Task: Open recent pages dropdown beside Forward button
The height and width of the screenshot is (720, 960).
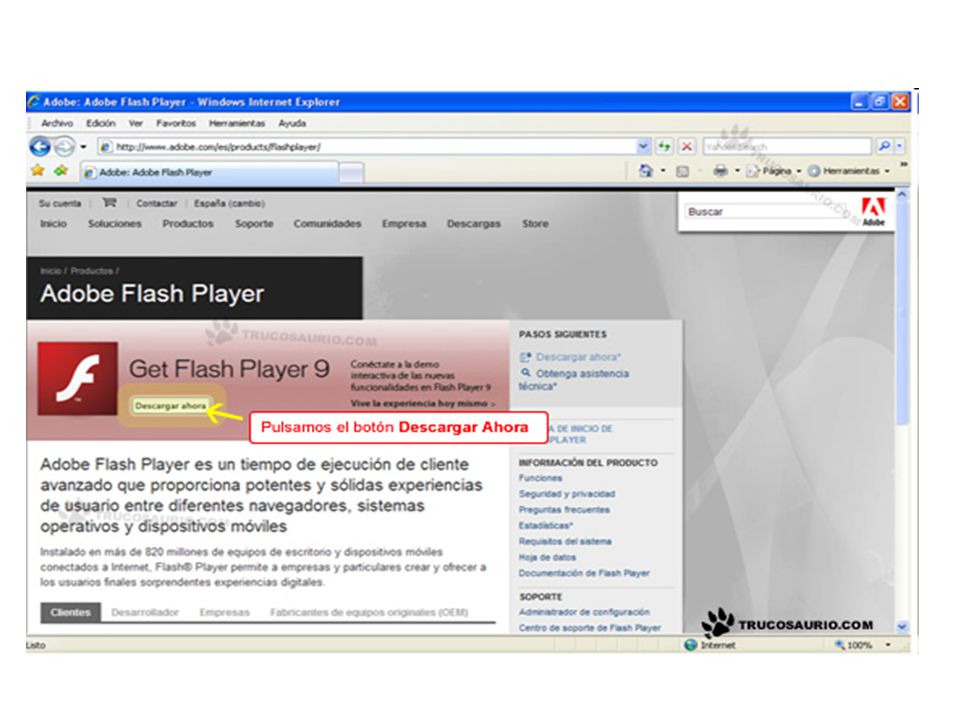Action: (x=83, y=147)
